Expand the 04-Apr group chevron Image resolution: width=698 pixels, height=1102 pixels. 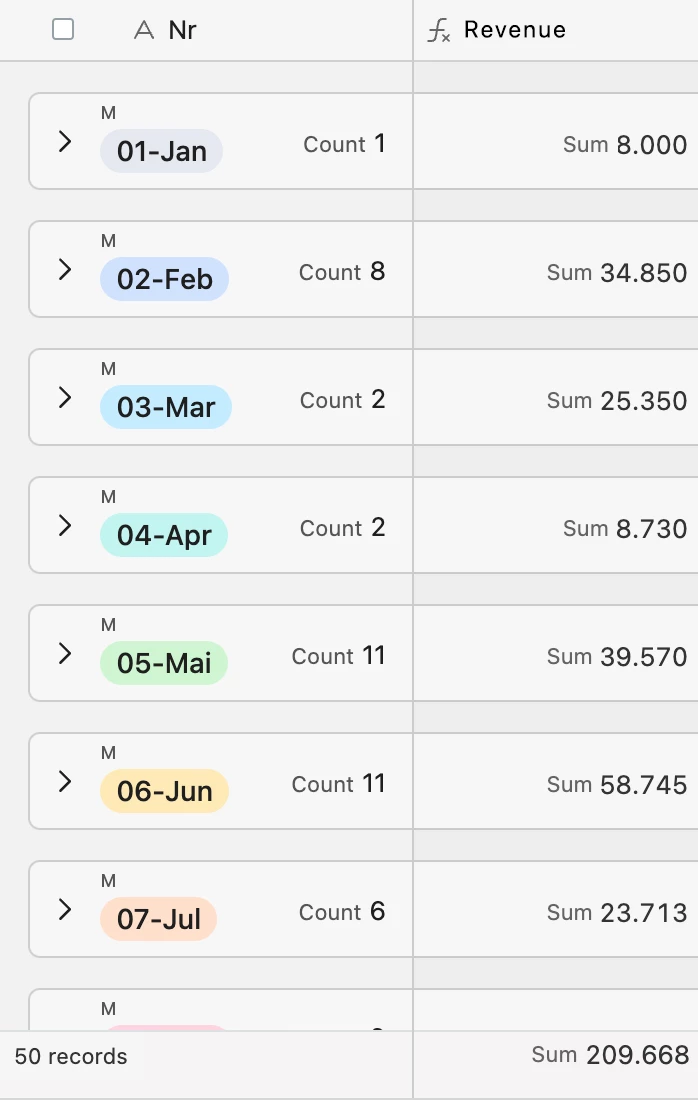tap(65, 526)
